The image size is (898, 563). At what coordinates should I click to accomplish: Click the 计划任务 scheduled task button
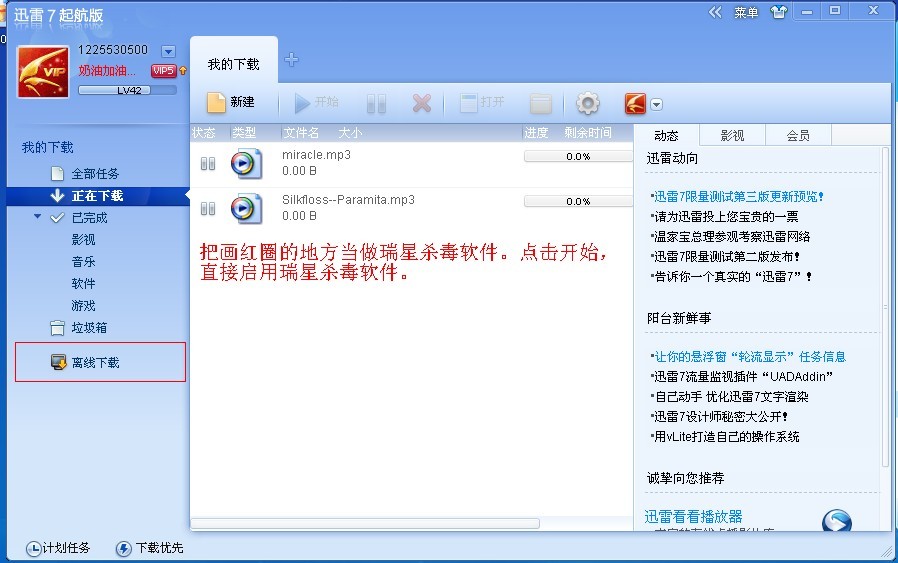pyautogui.click(x=58, y=548)
